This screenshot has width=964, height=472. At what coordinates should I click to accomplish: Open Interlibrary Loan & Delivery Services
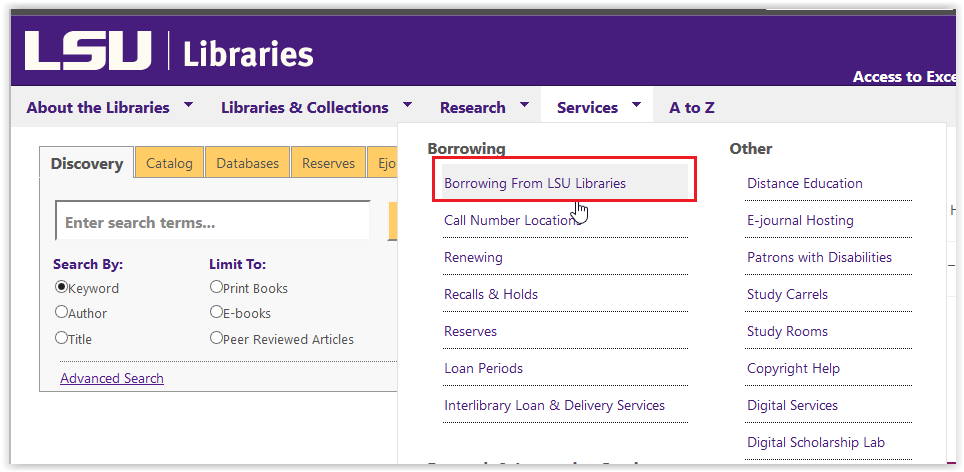(554, 405)
